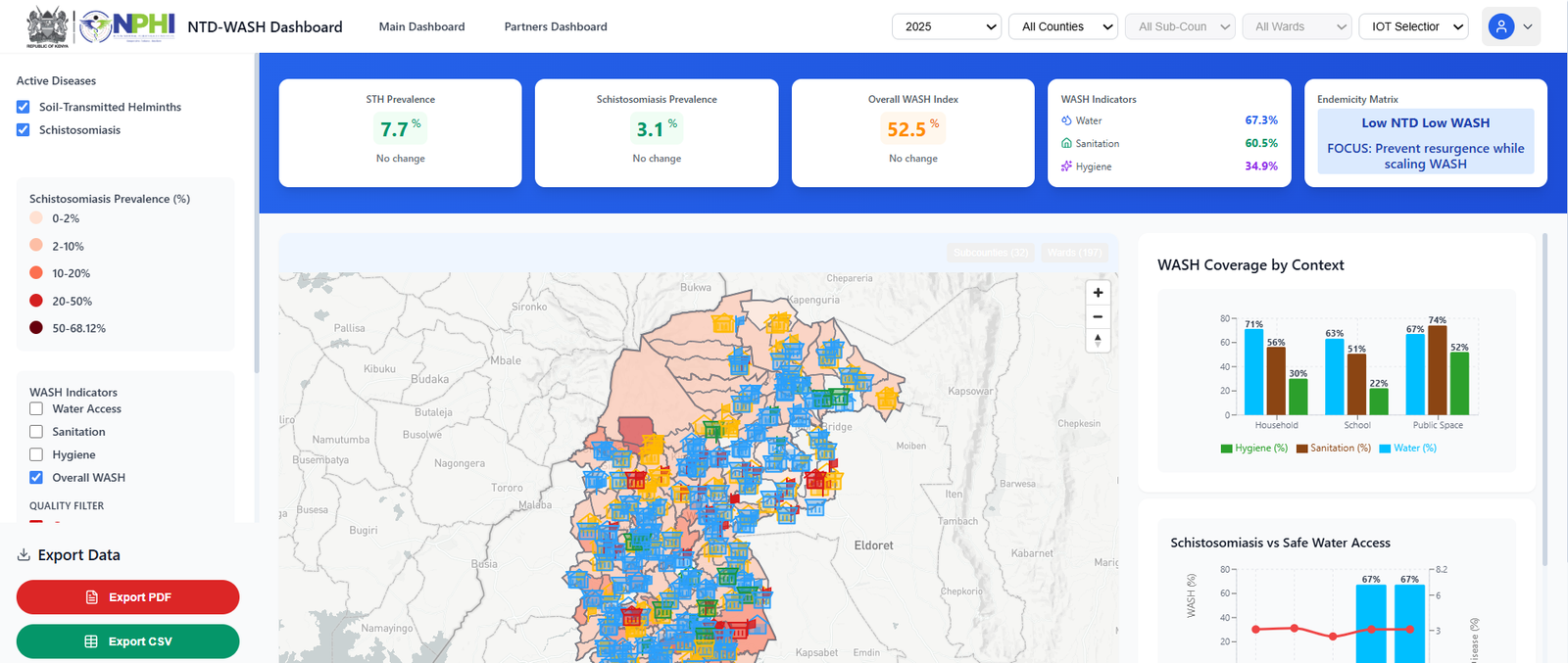Viewport: 1568px width, 663px height.
Task: Open the user profile avatar menu
Action: pos(1500,26)
